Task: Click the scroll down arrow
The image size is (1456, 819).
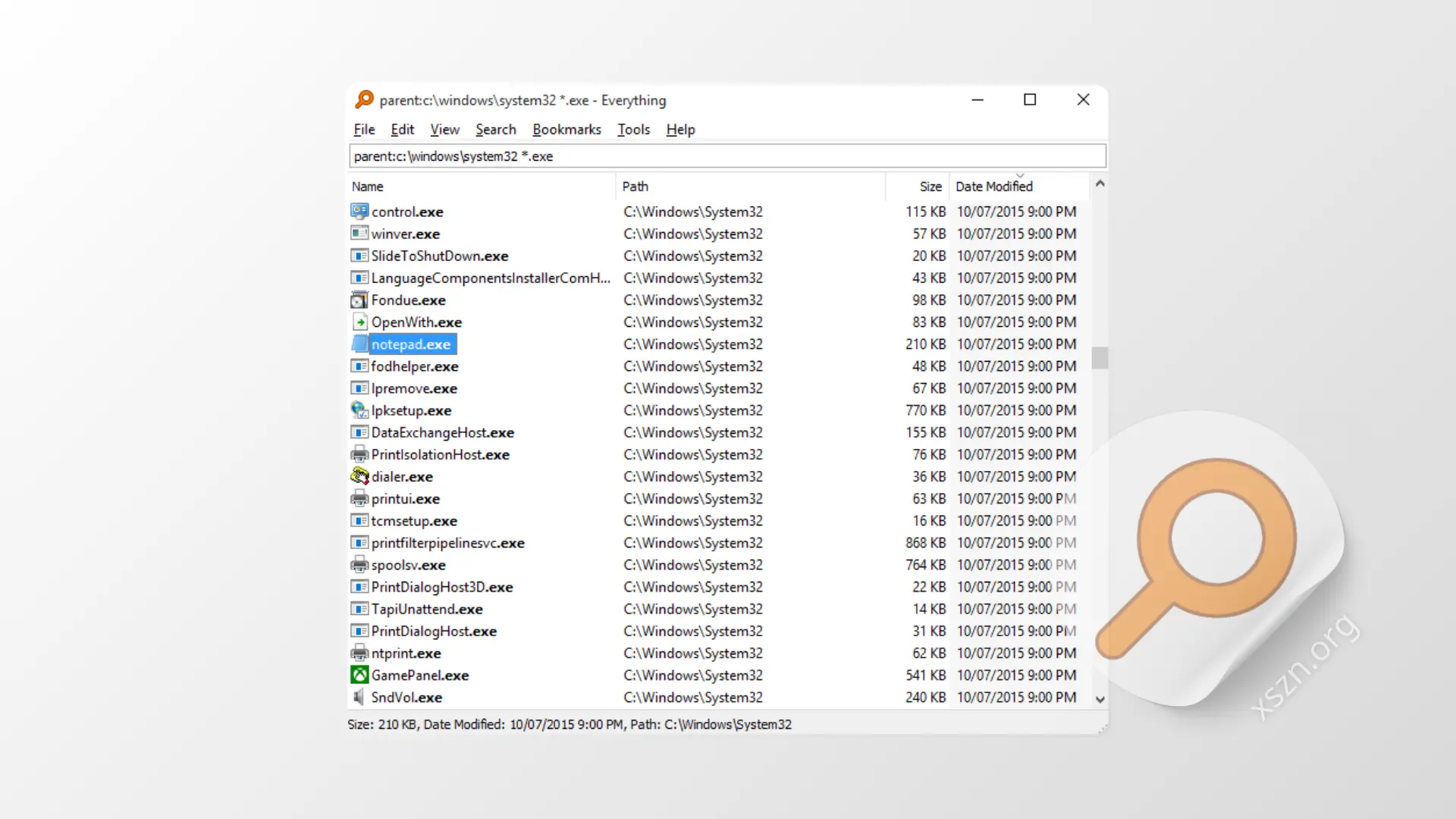Action: 1100,700
